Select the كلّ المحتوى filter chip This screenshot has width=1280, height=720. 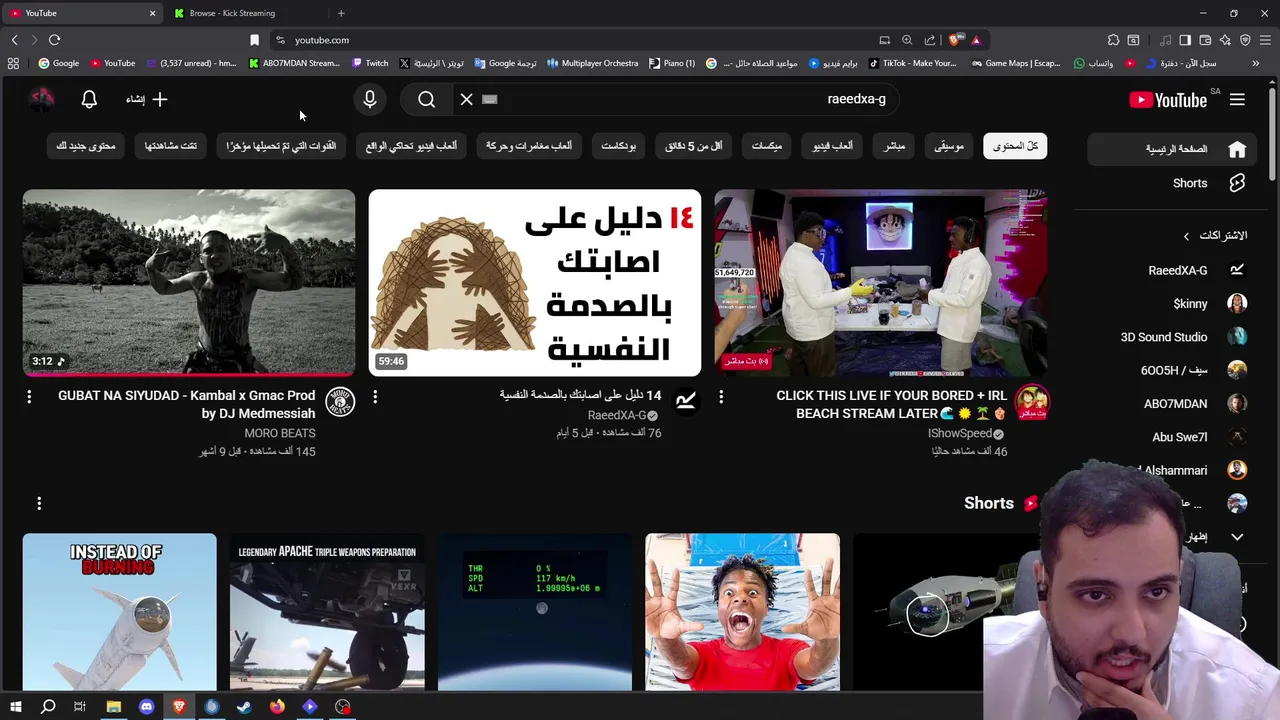pyautogui.click(x=1015, y=146)
